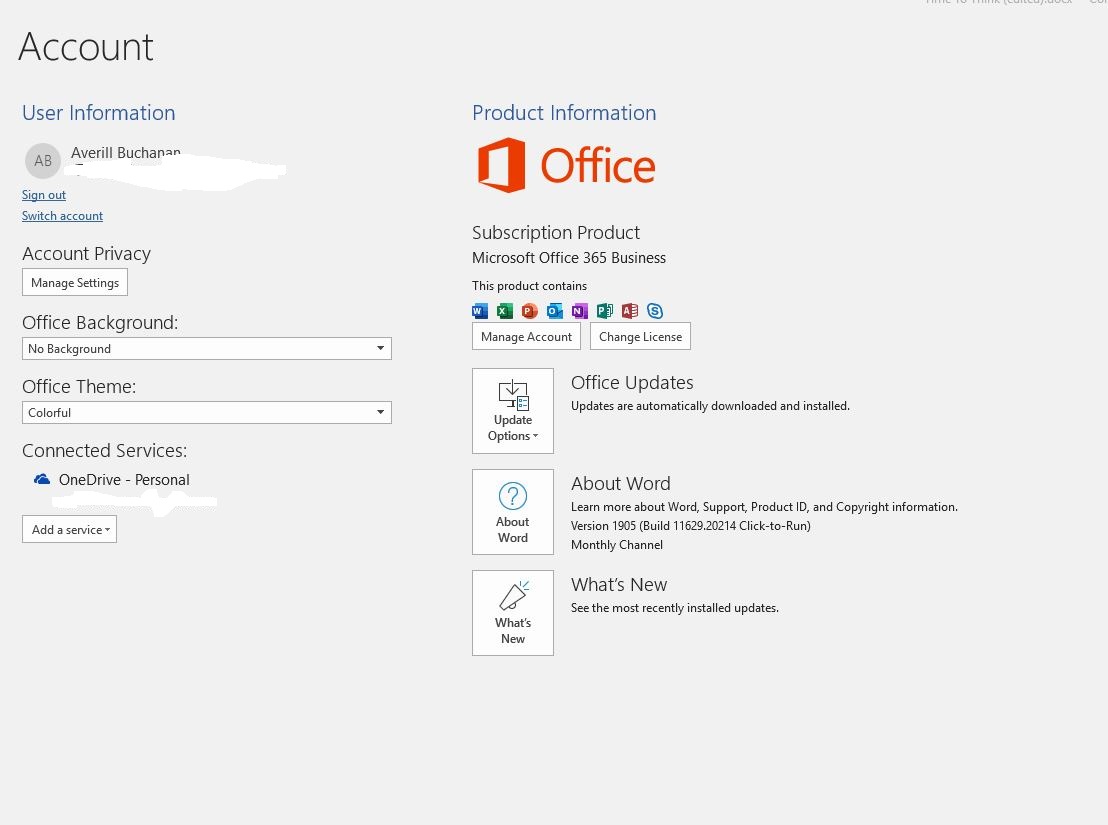The width and height of the screenshot is (1108, 825).
Task: Click the Word app icon
Action: point(480,311)
